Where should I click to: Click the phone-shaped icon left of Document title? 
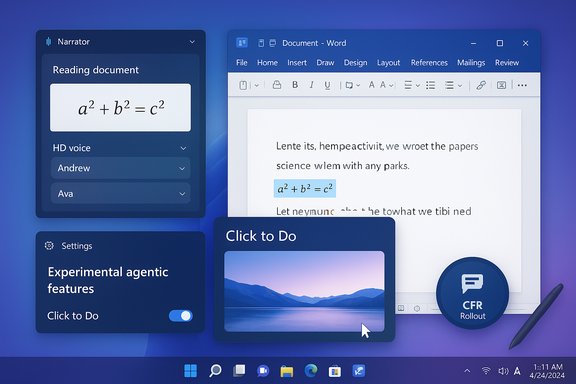pos(261,43)
